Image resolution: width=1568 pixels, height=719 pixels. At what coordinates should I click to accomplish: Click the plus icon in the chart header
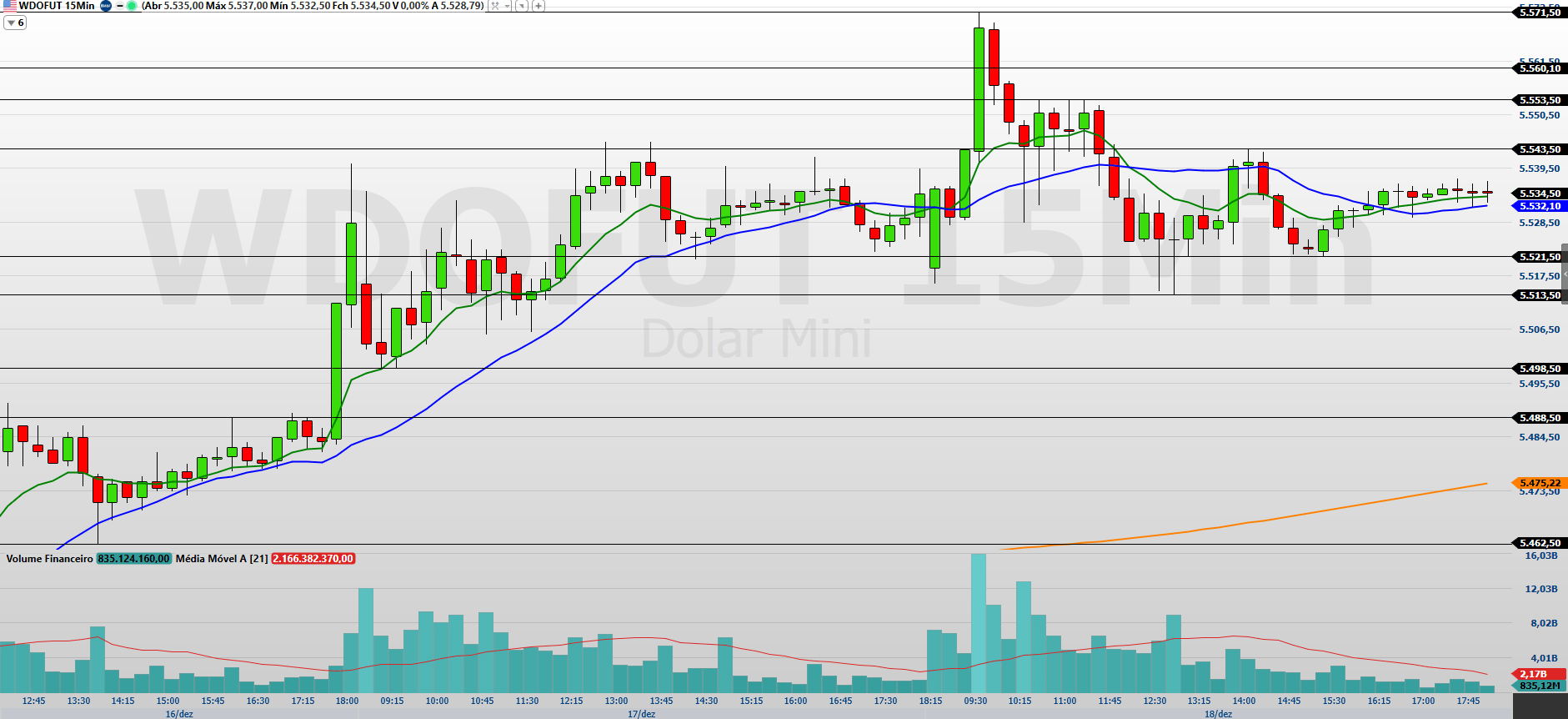pos(539,6)
